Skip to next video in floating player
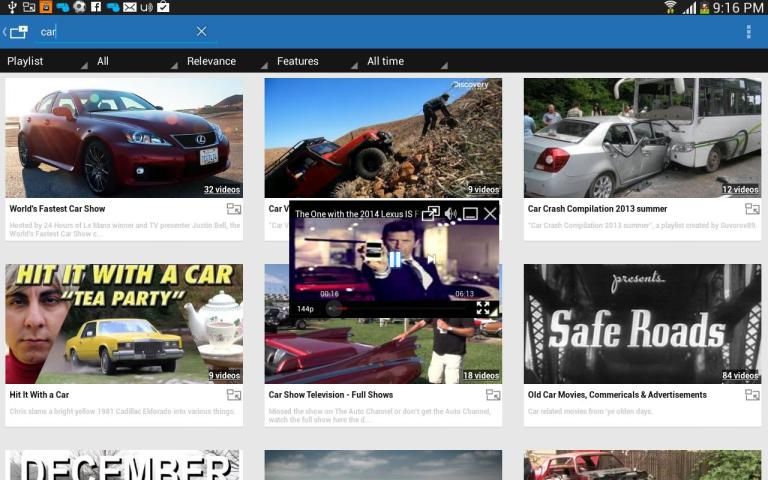The width and height of the screenshot is (768, 480). click(431, 260)
